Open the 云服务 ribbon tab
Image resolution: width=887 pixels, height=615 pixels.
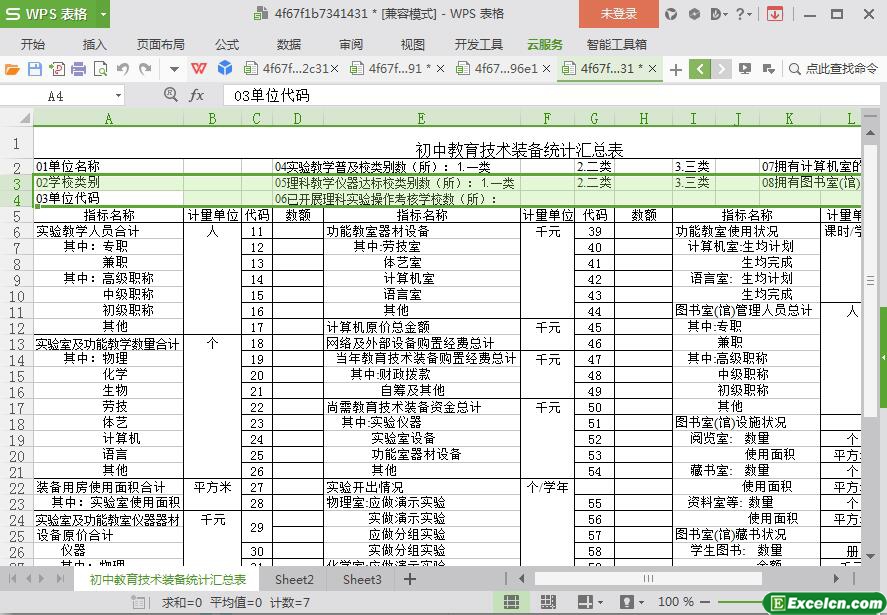tap(545, 44)
